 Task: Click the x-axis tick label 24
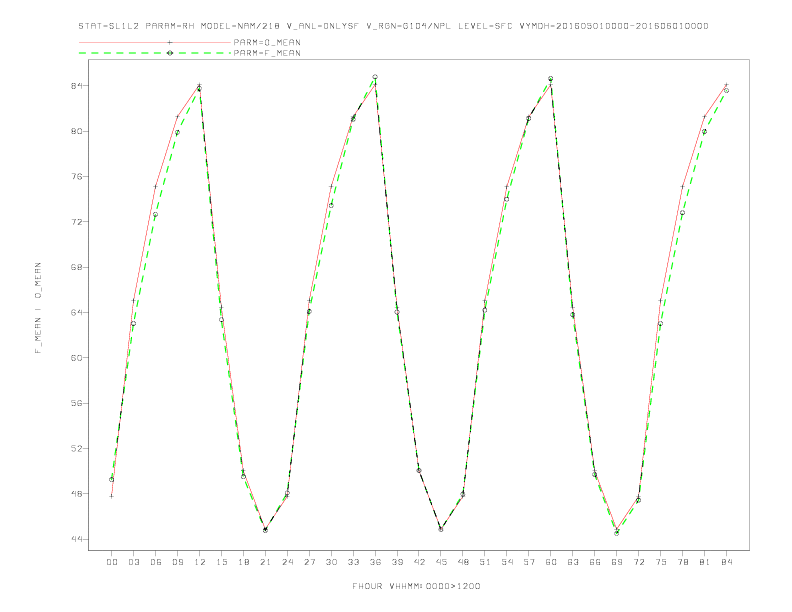[287, 562]
